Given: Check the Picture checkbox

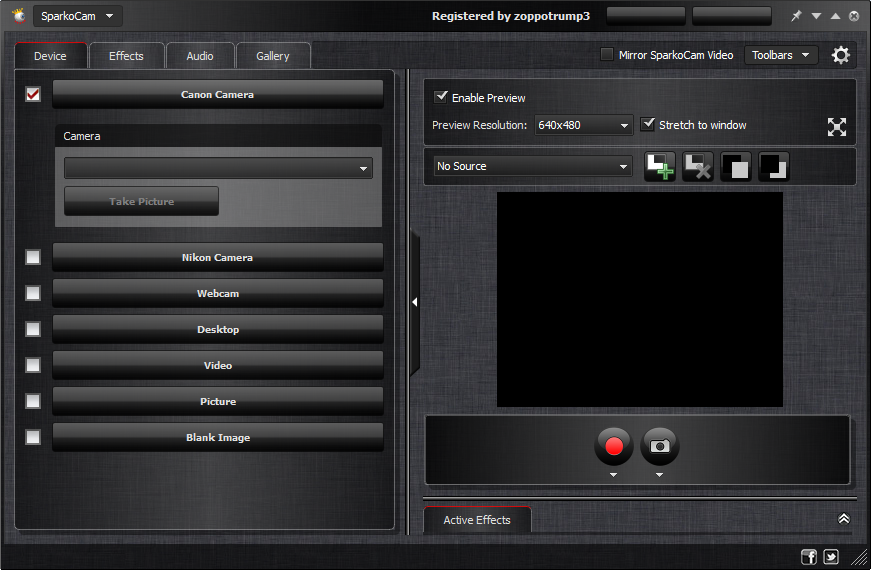Looking at the screenshot, I should coord(33,401).
